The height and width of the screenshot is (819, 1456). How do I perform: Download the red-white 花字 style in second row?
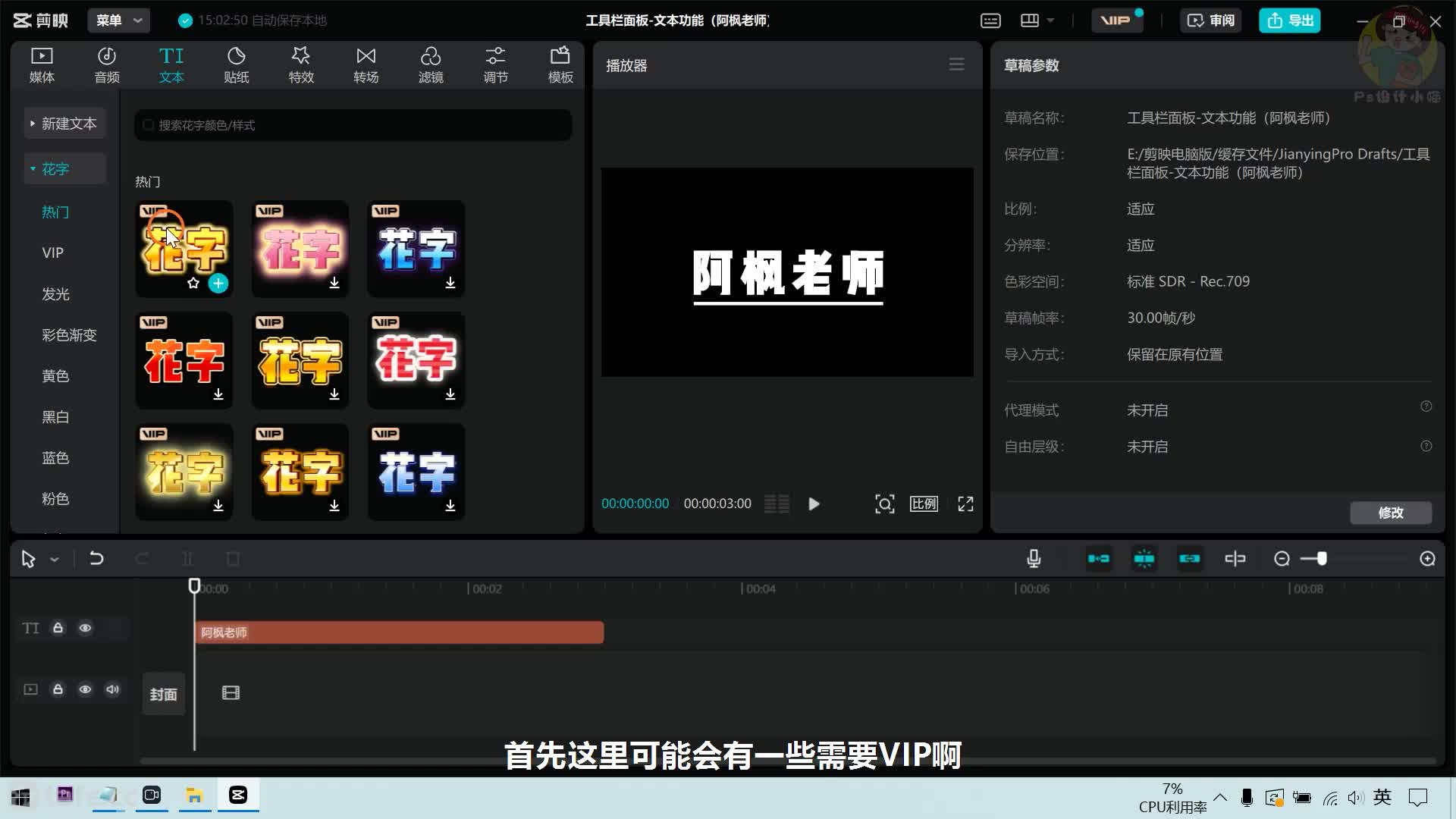[450, 394]
